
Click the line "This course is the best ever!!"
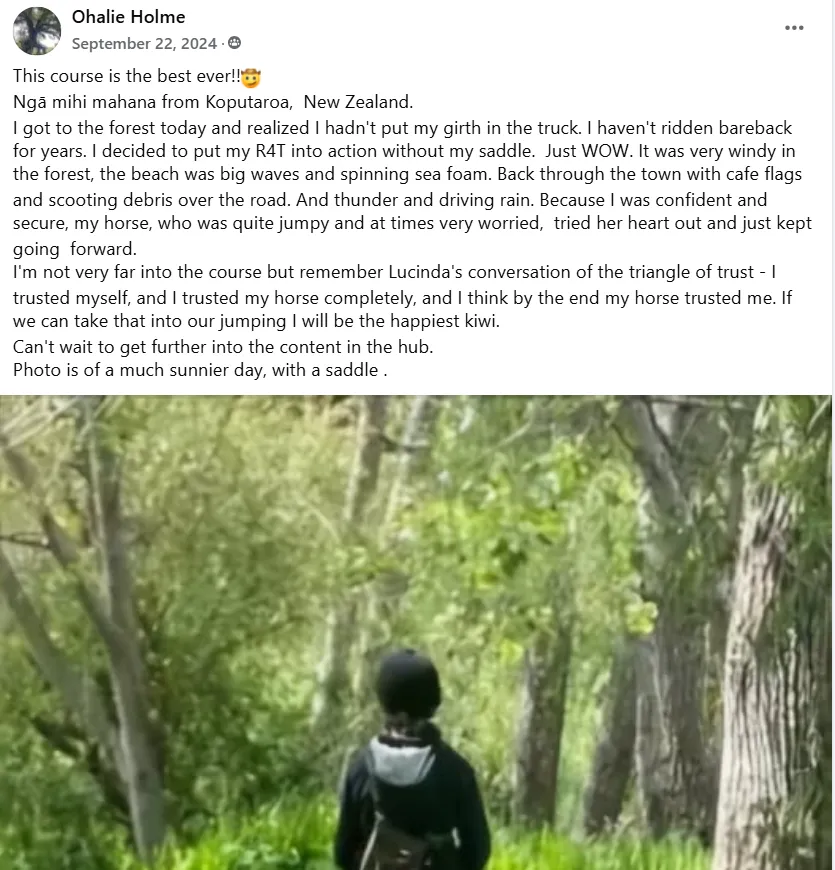[x=127, y=76]
